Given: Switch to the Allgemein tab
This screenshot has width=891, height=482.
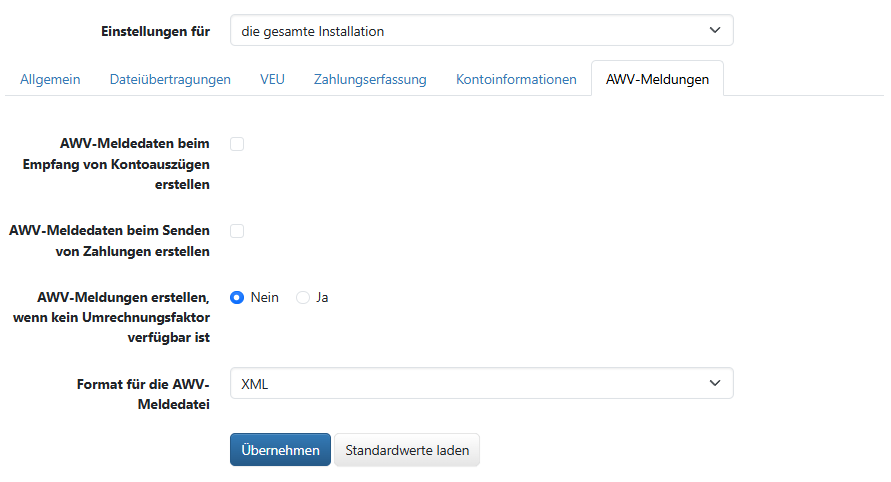Looking at the screenshot, I should coord(50,79).
